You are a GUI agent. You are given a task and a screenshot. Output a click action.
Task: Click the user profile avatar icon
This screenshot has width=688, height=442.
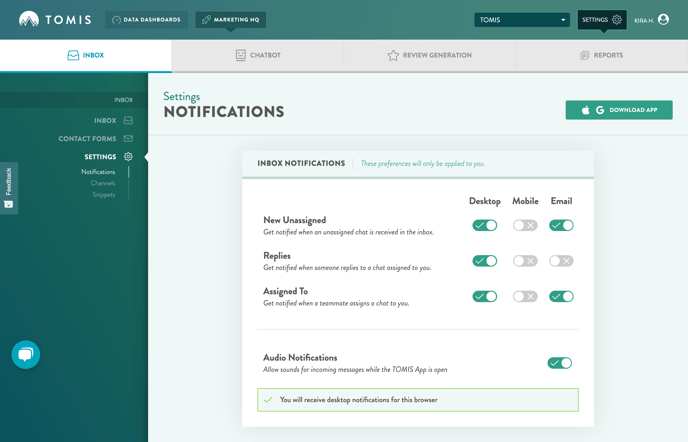pos(663,20)
